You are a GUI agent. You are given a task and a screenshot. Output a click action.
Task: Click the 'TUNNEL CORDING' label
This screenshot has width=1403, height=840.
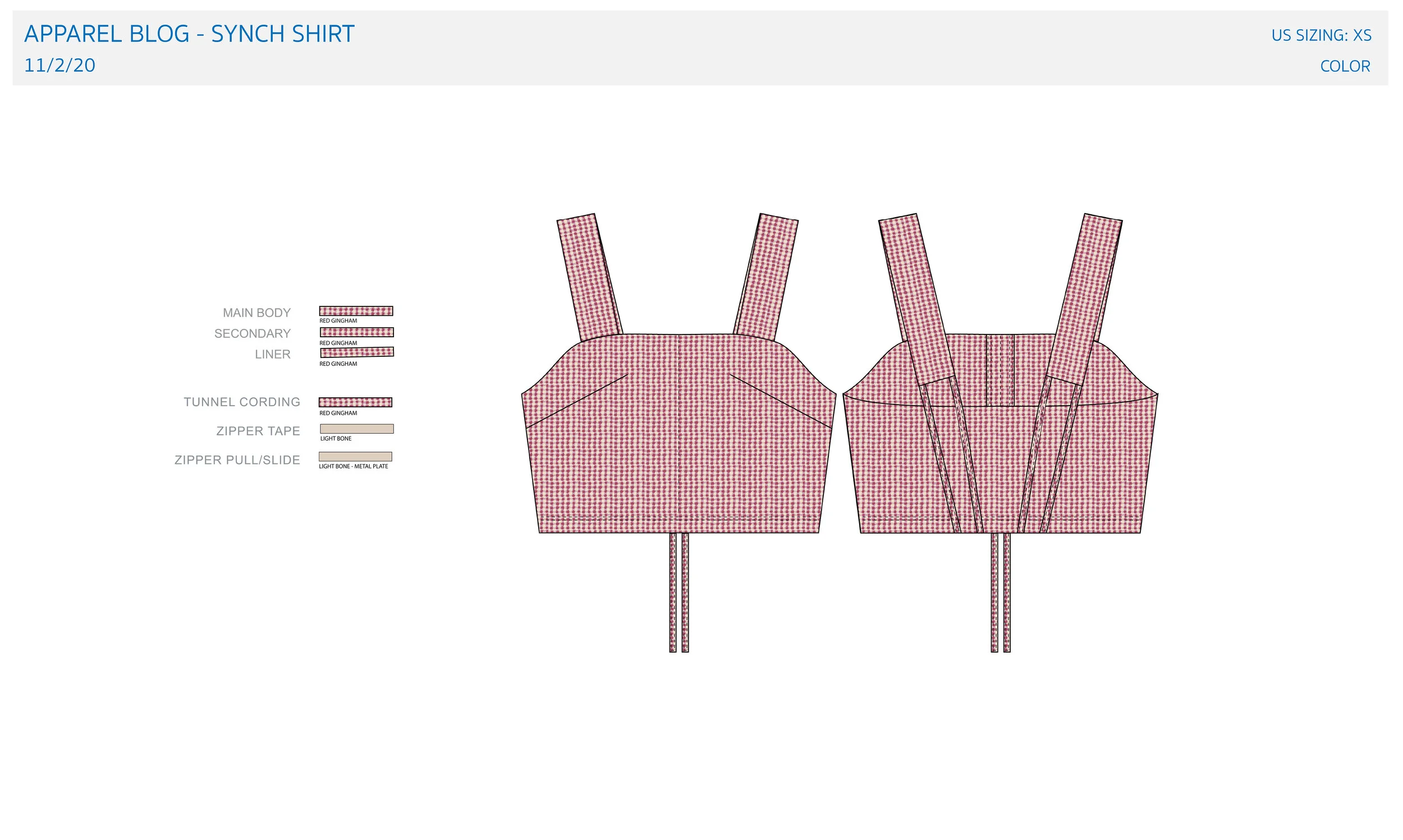pos(242,402)
